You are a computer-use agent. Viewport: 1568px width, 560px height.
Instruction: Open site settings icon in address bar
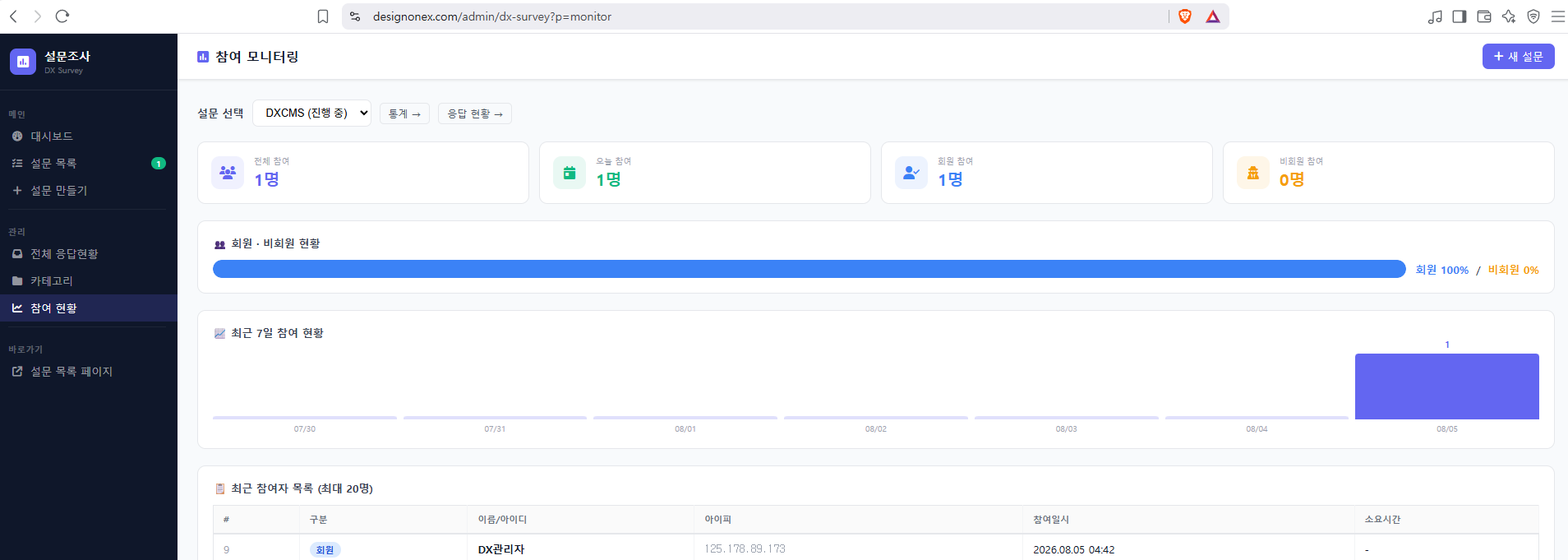click(355, 16)
